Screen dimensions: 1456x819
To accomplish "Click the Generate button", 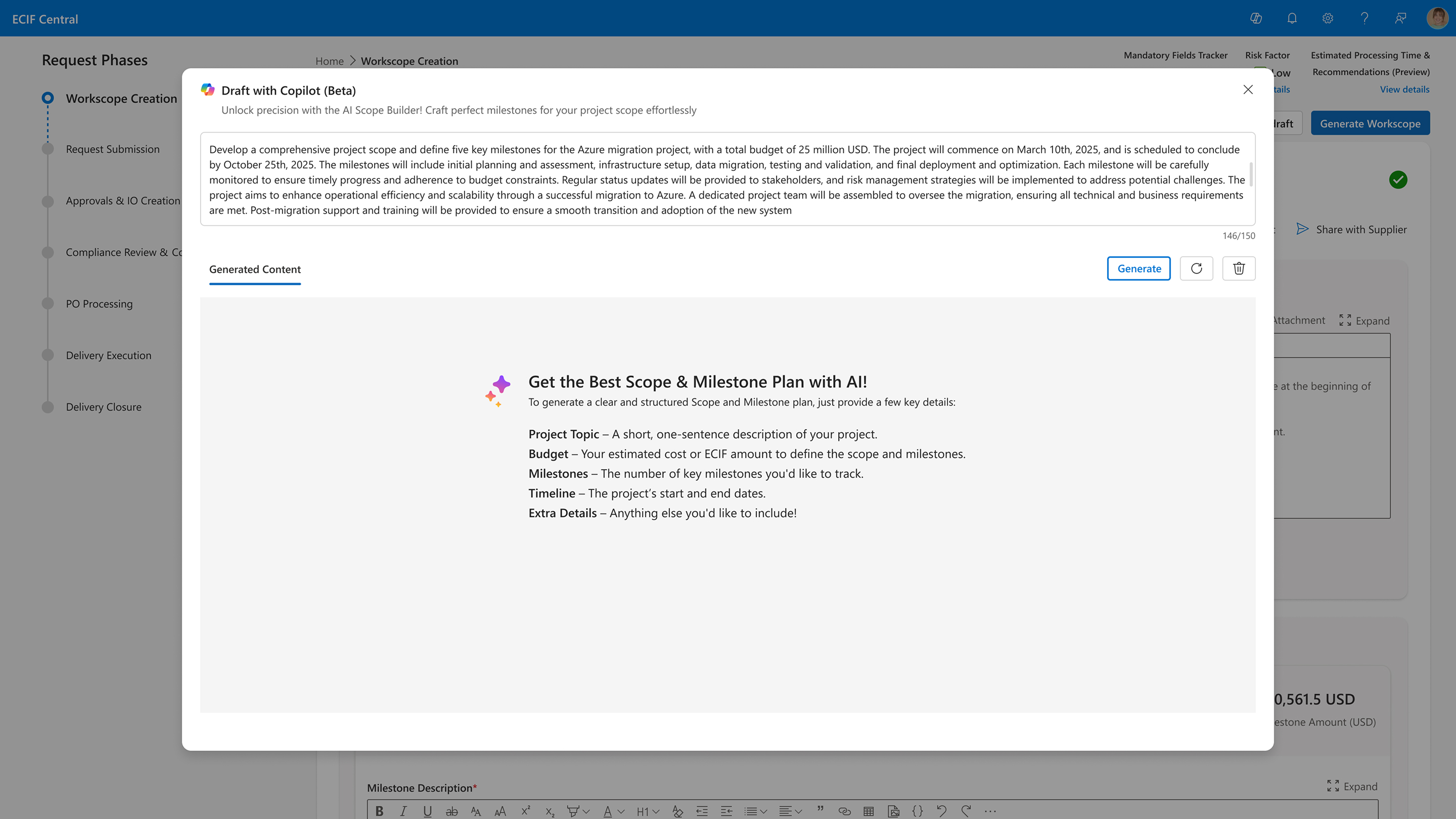I will tap(1139, 268).
